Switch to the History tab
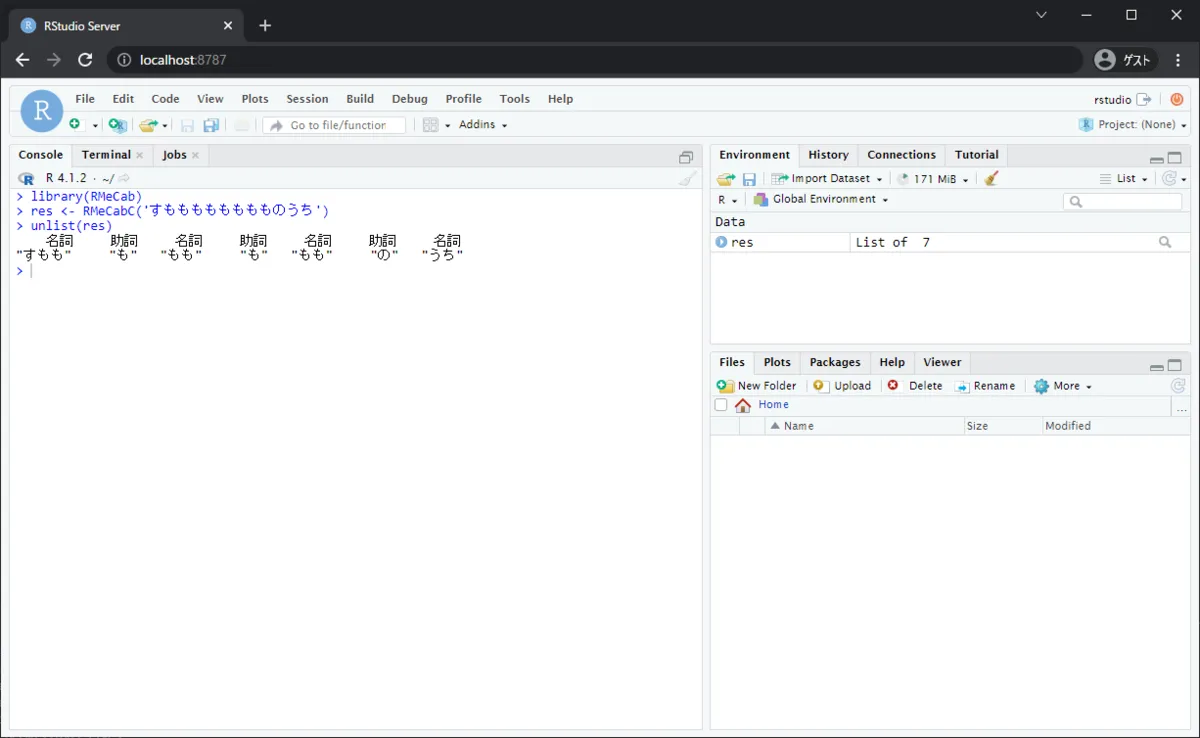This screenshot has width=1200, height=738. pos(828,155)
